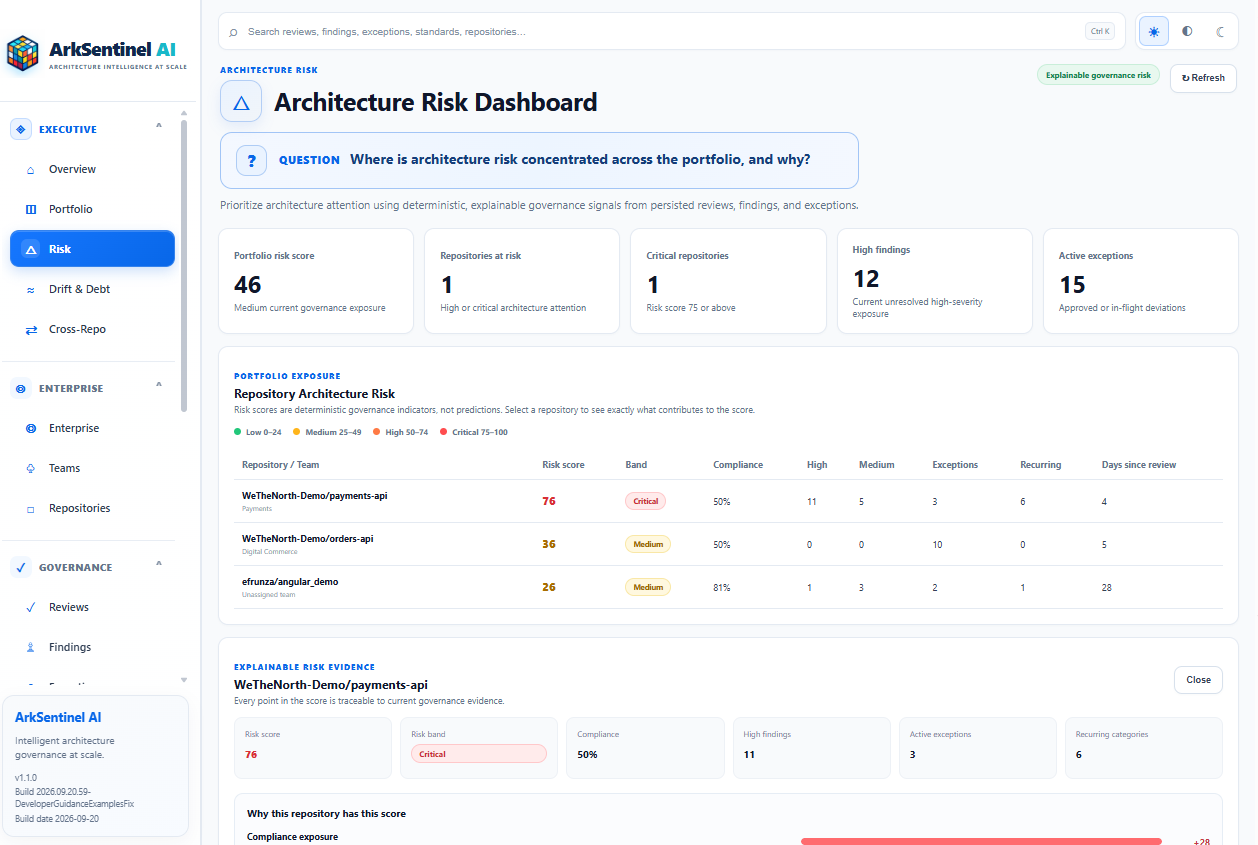This screenshot has width=1258, height=845.
Task: Click the Findings icon in sidebar
Action: coord(30,647)
